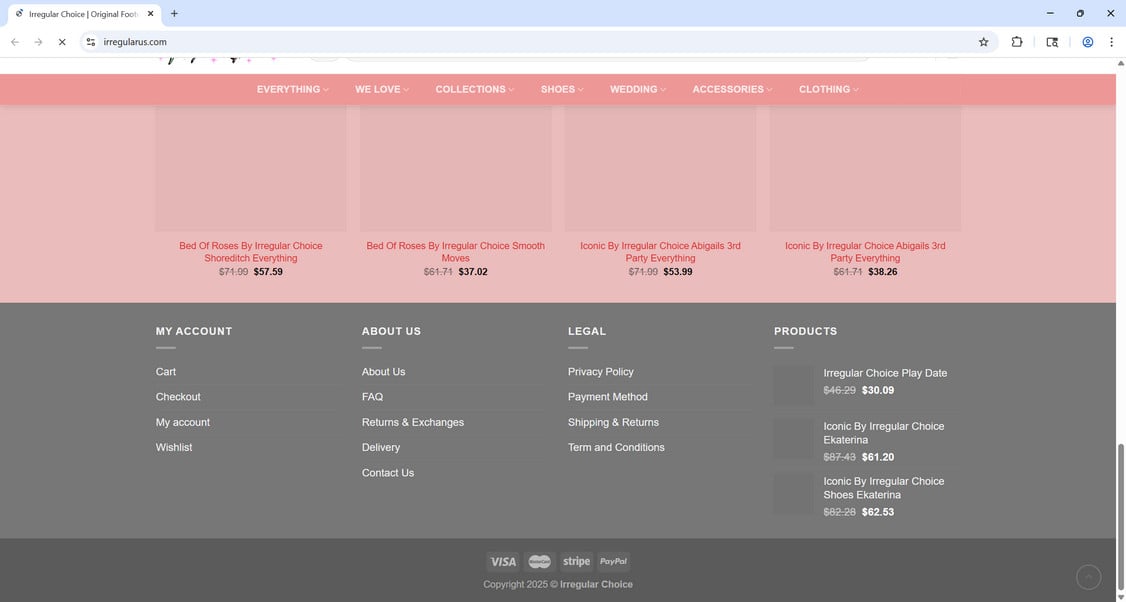This screenshot has width=1126, height=602.
Task: Click Shoreditch Everything product image
Action: 251,168
